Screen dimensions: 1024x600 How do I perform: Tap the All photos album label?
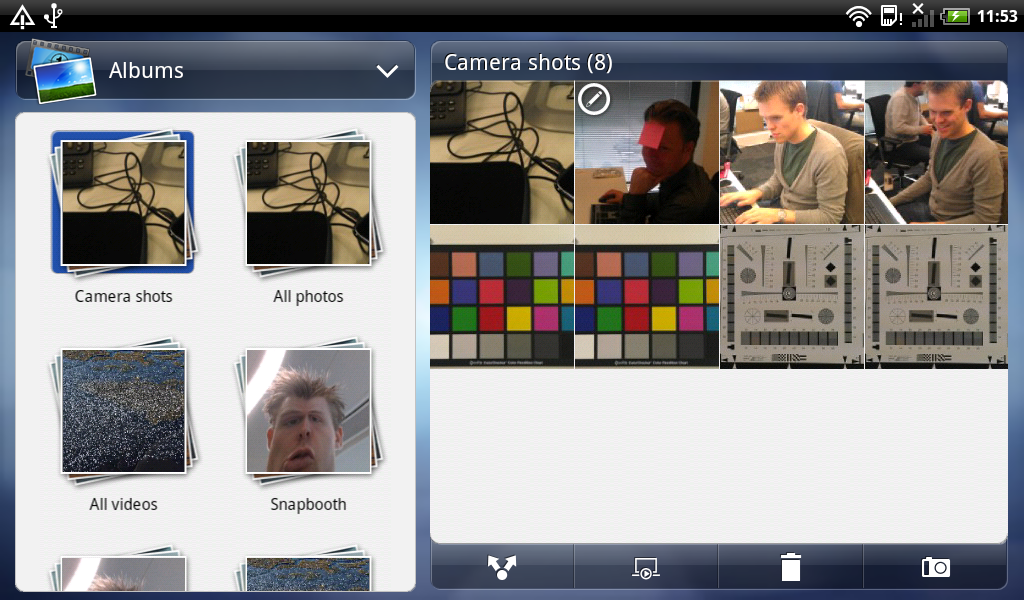pos(308,296)
